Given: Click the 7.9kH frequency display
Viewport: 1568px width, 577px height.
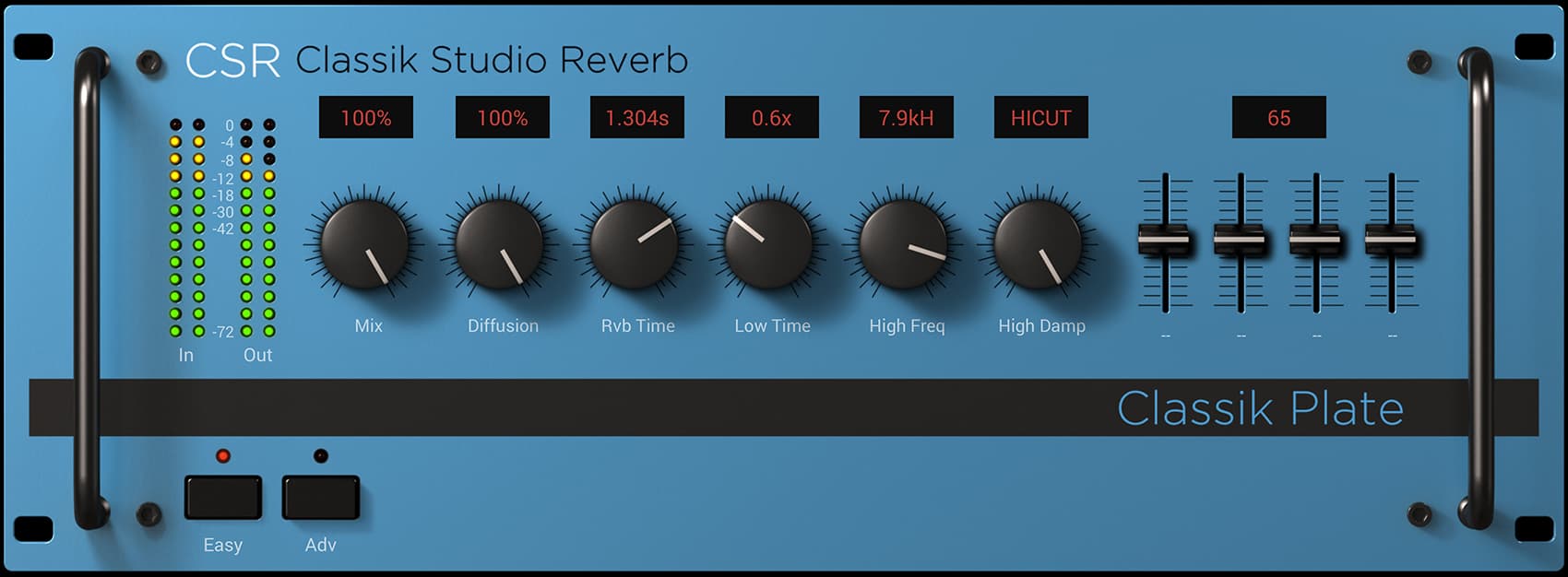Looking at the screenshot, I should 907,118.
